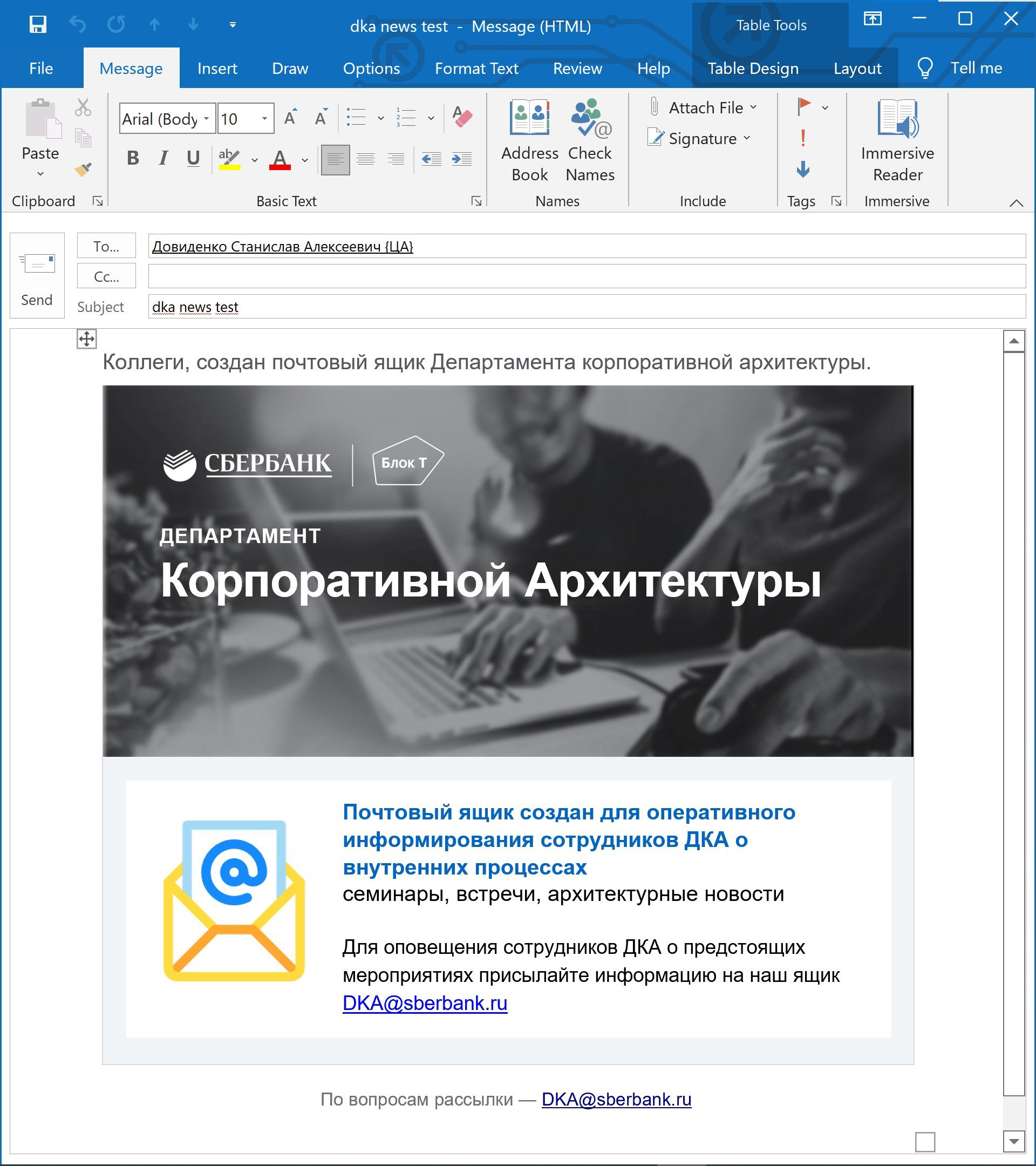1036x1166 pixels.
Task: Open the Format Text tab
Action: click(x=476, y=69)
